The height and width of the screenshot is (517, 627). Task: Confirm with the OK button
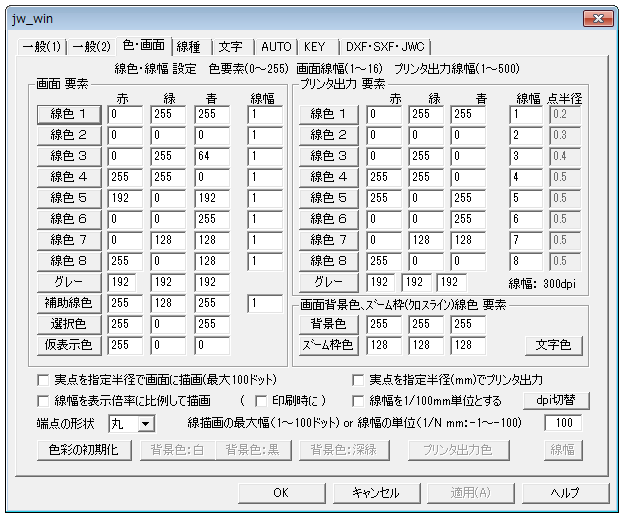282,493
